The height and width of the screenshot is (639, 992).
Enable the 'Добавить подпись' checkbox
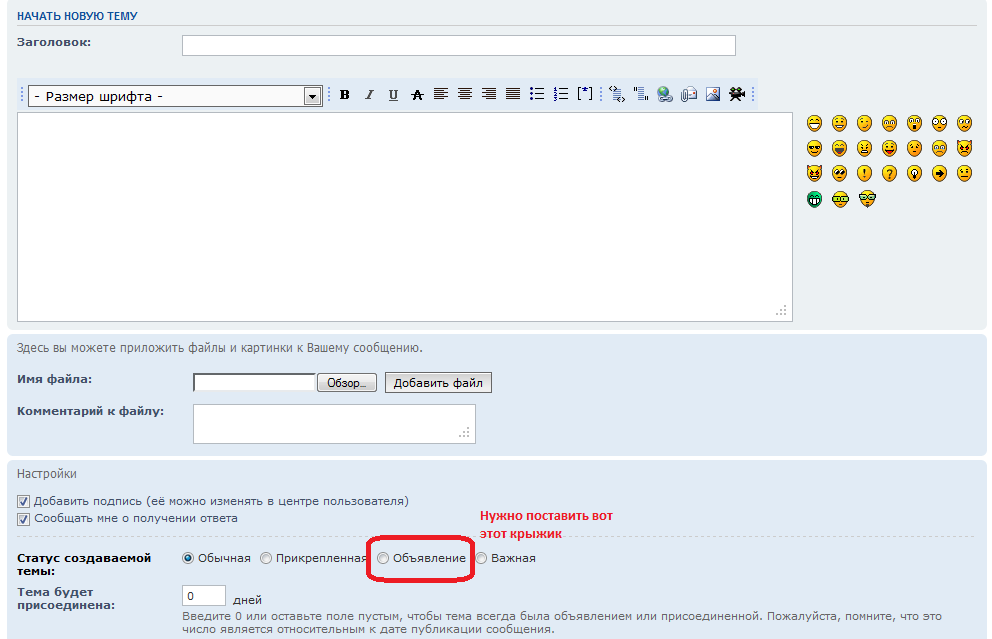24,501
